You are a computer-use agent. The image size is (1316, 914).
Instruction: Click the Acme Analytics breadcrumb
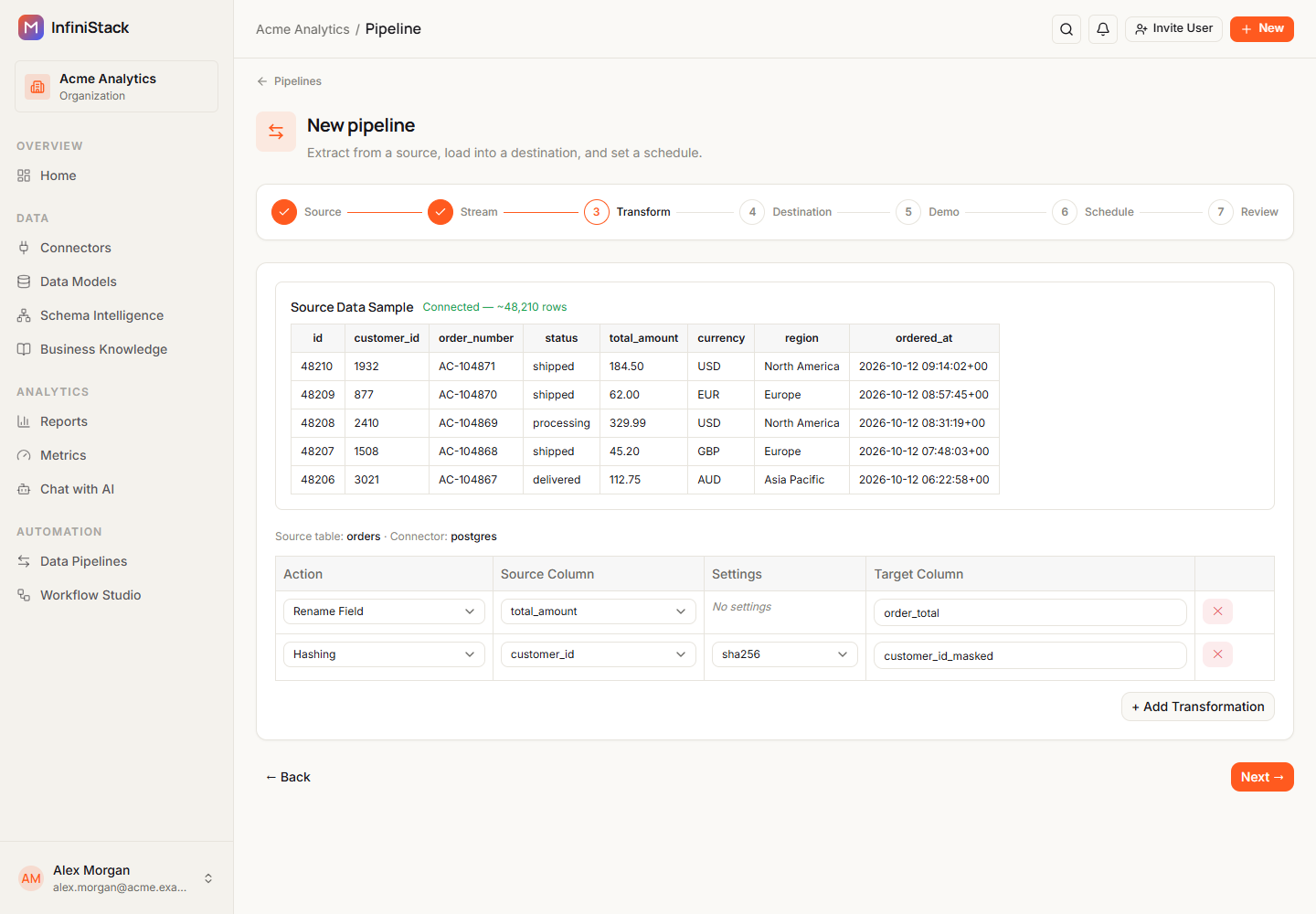click(x=302, y=29)
